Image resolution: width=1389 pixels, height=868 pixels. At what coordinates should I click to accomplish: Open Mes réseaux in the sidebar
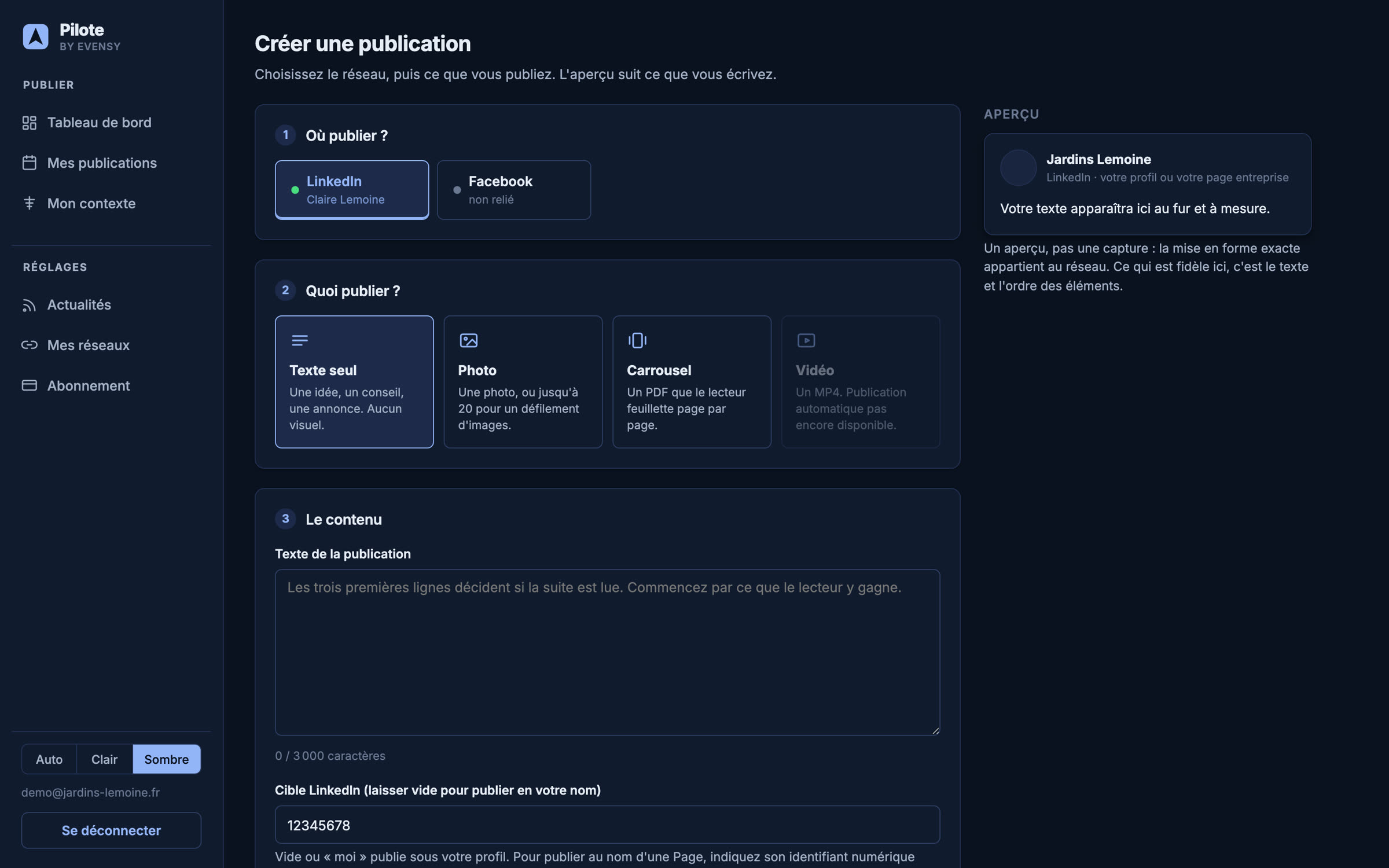[x=111, y=345]
